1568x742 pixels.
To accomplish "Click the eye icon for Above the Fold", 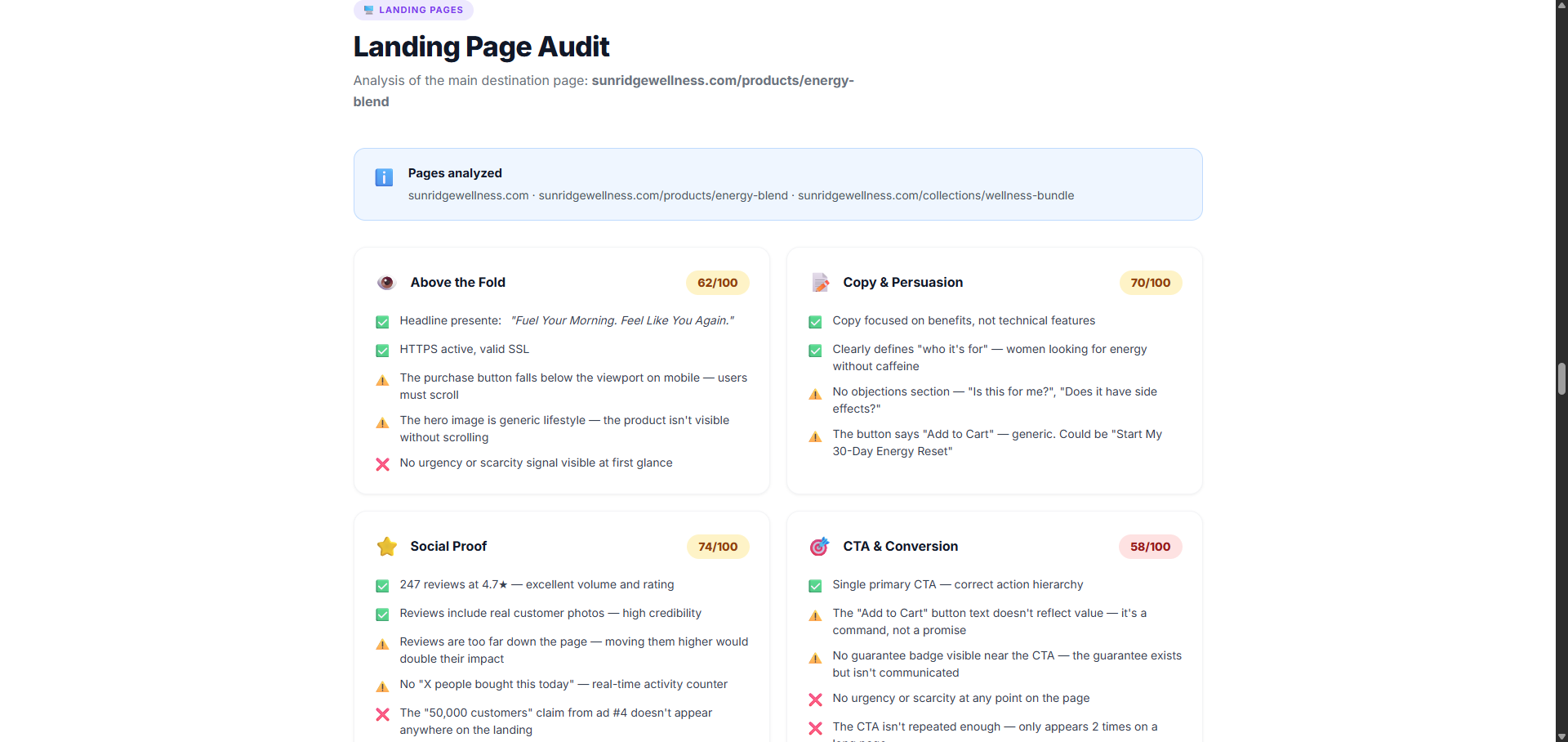I will coord(386,283).
